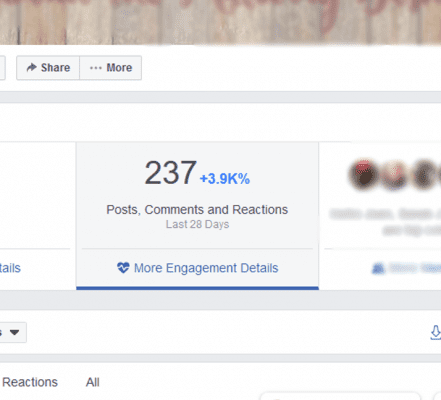441x400 pixels.
Task: Click the first blurred member avatar
Action: click(364, 175)
